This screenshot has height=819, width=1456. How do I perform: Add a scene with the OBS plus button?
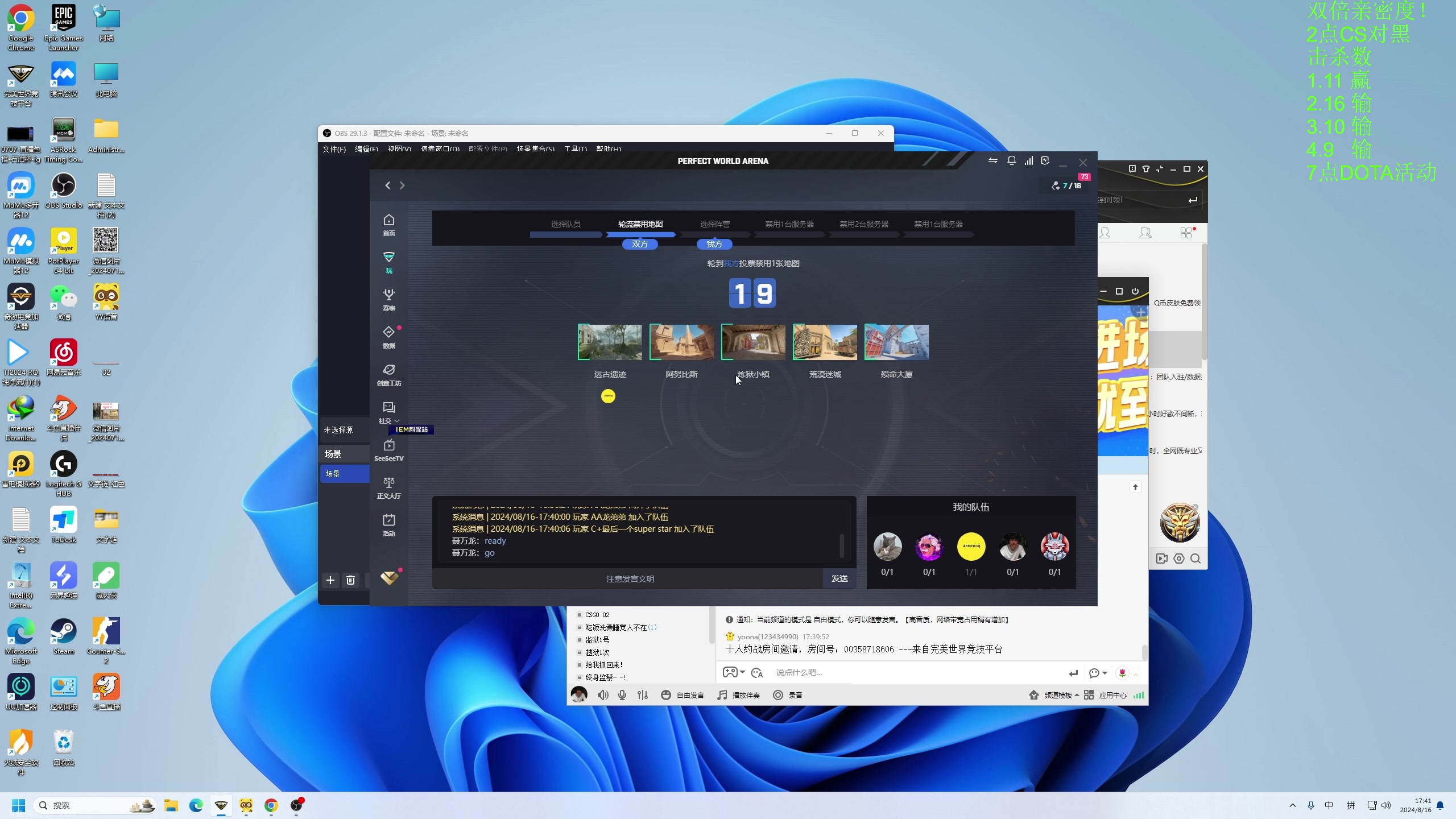pos(330,580)
